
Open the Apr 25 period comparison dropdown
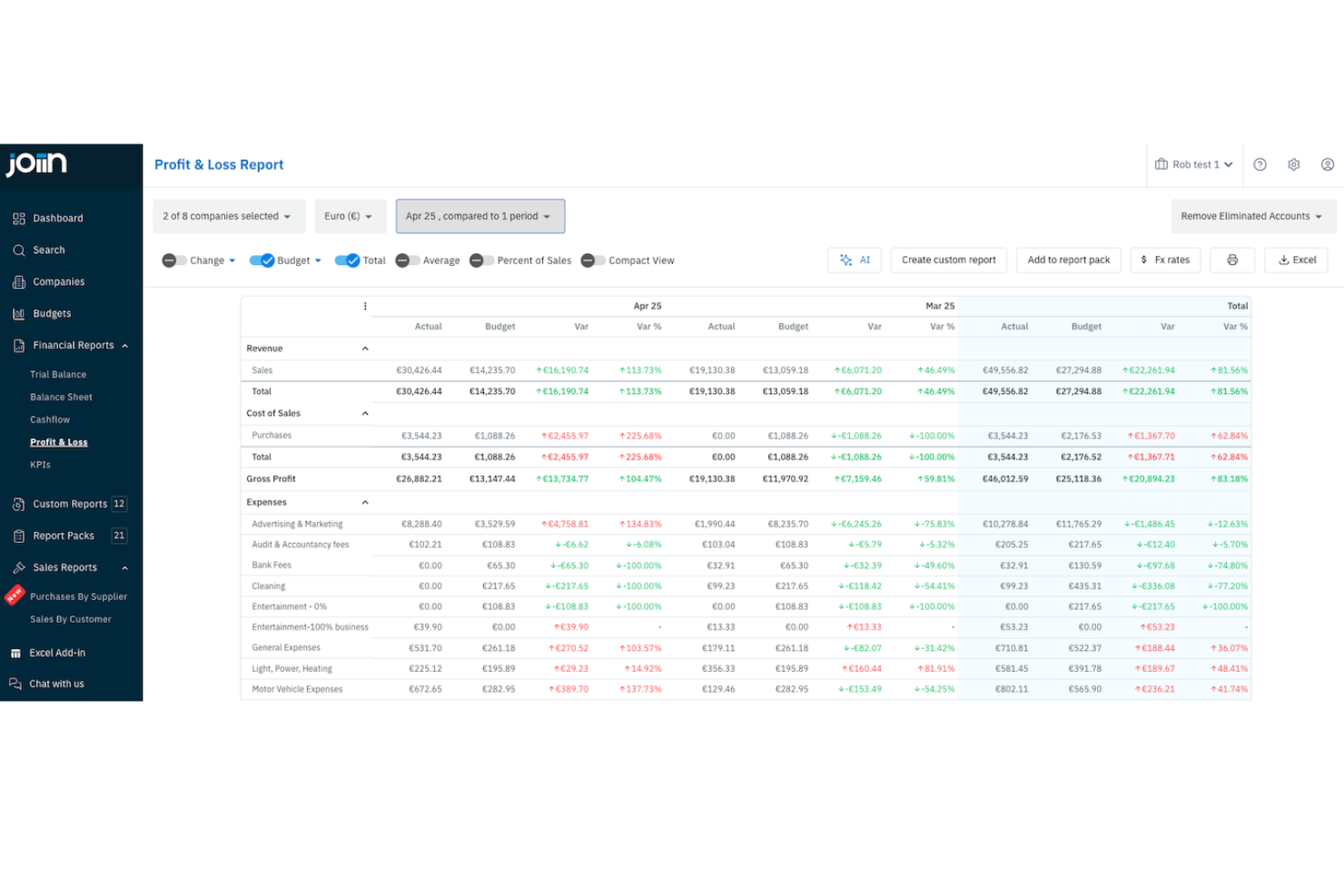479,216
